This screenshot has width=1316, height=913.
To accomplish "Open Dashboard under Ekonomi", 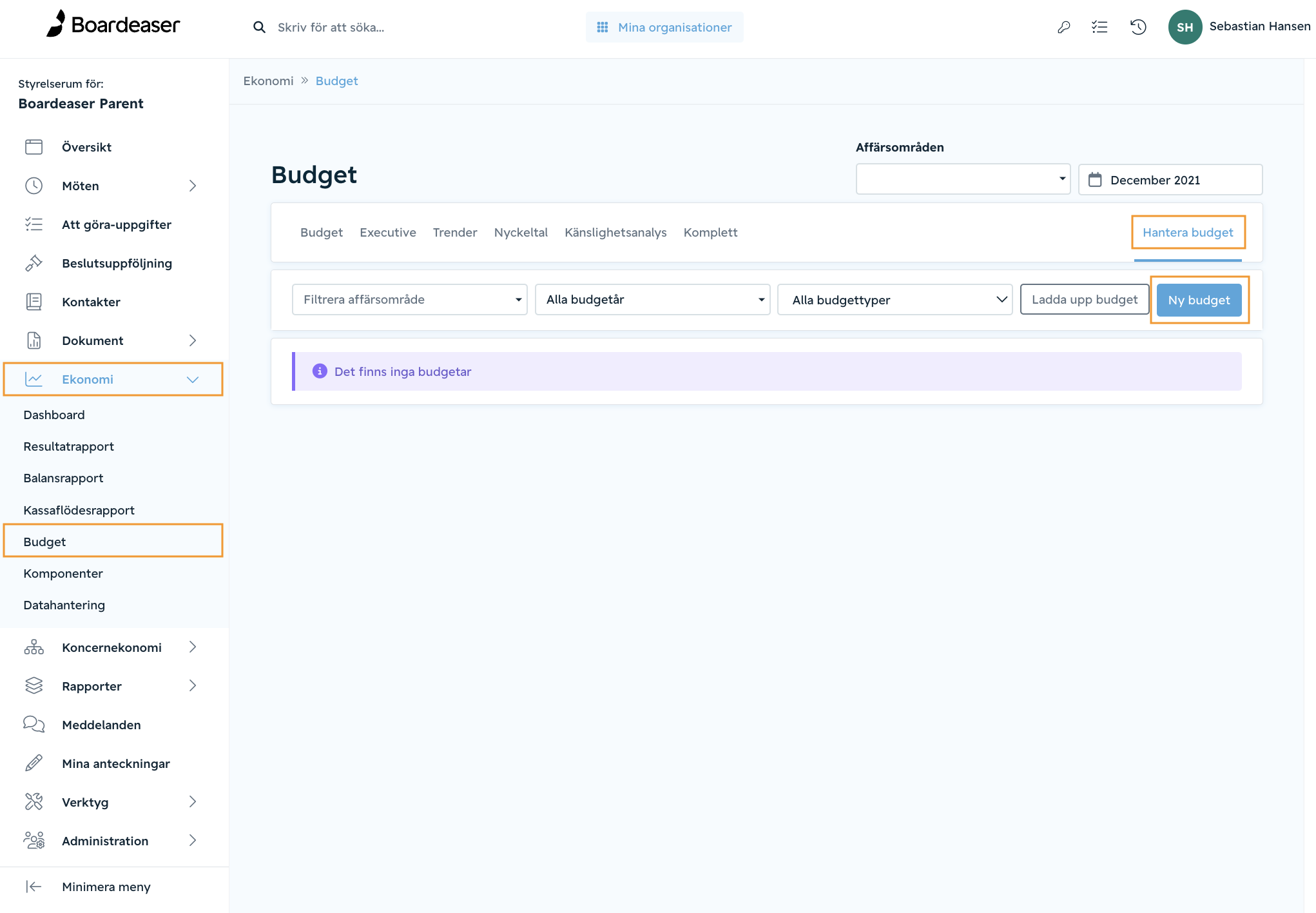I will pos(54,415).
